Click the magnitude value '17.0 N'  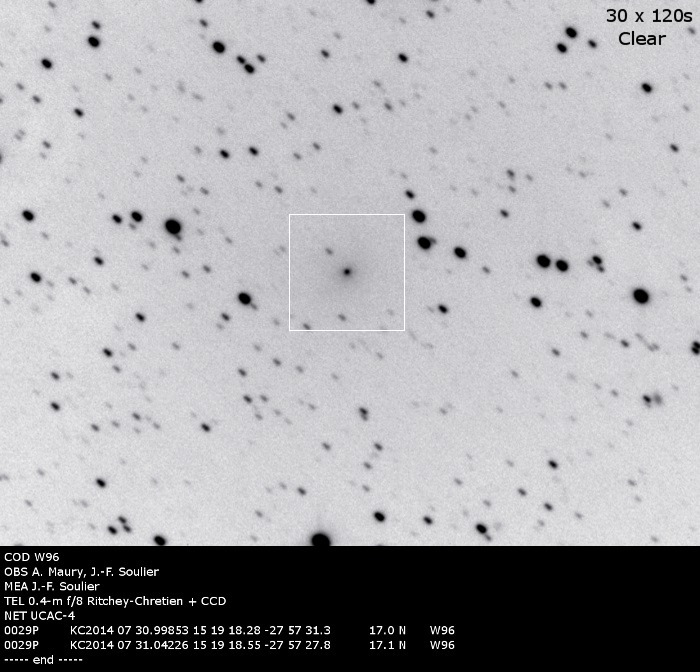point(388,630)
